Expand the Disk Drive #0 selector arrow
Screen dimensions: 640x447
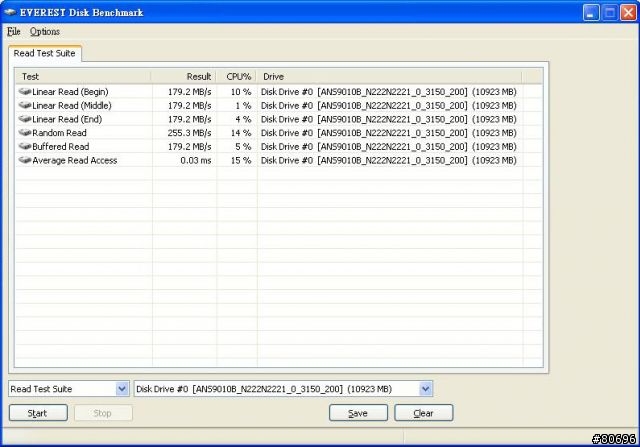point(425,389)
